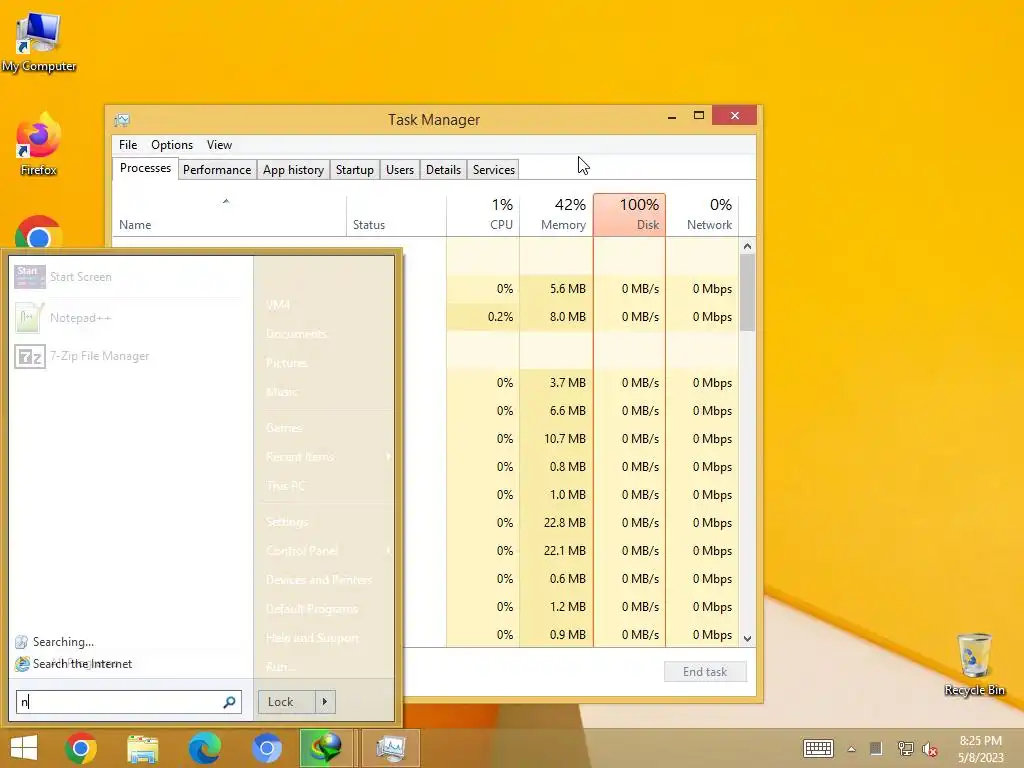Select the Recycle Bin desktop icon
The image size is (1024, 768).
click(x=974, y=664)
